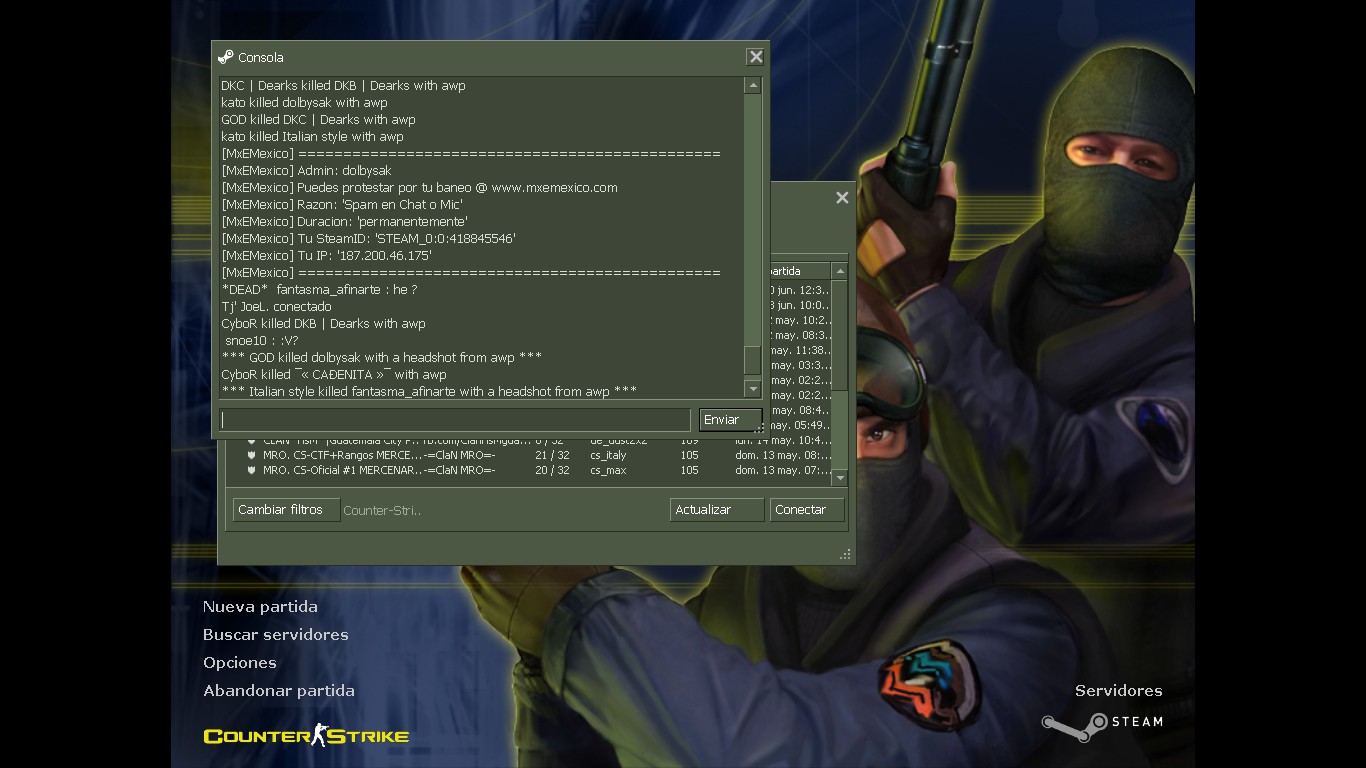Click the cs_max map cell

pos(608,470)
